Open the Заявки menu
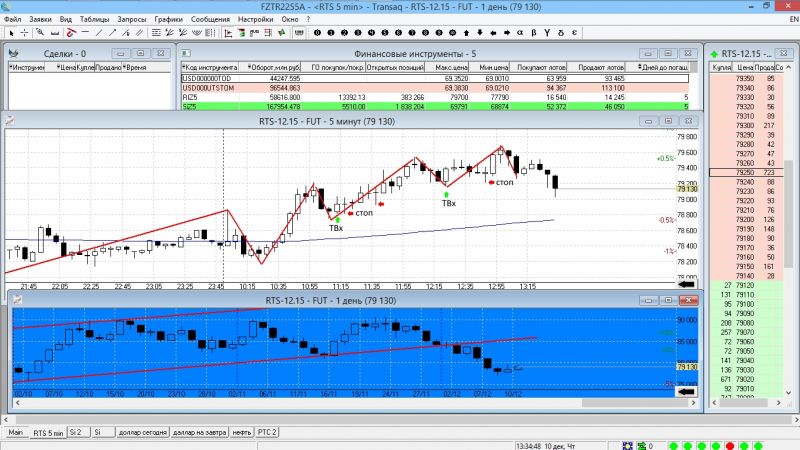The width and height of the screenshot is (800, 450). [40, 19]
